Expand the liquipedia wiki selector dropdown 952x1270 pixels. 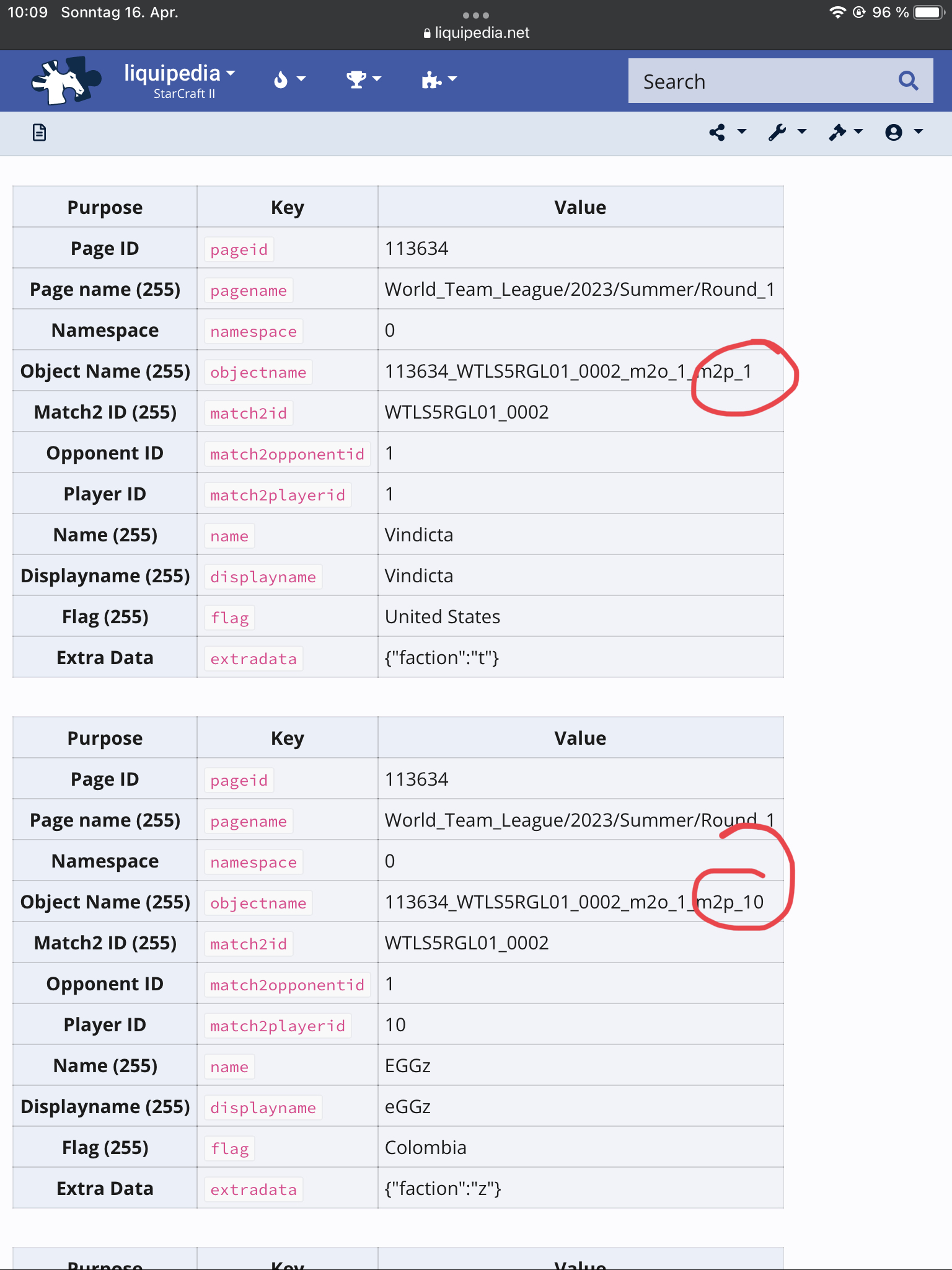pos(231,73)
